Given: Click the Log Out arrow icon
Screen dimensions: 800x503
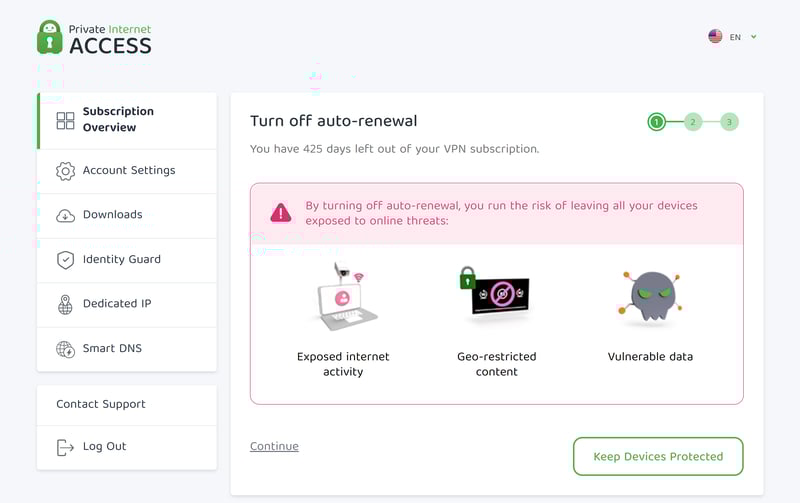Looking at the screenshot, I should click(65, 447).
